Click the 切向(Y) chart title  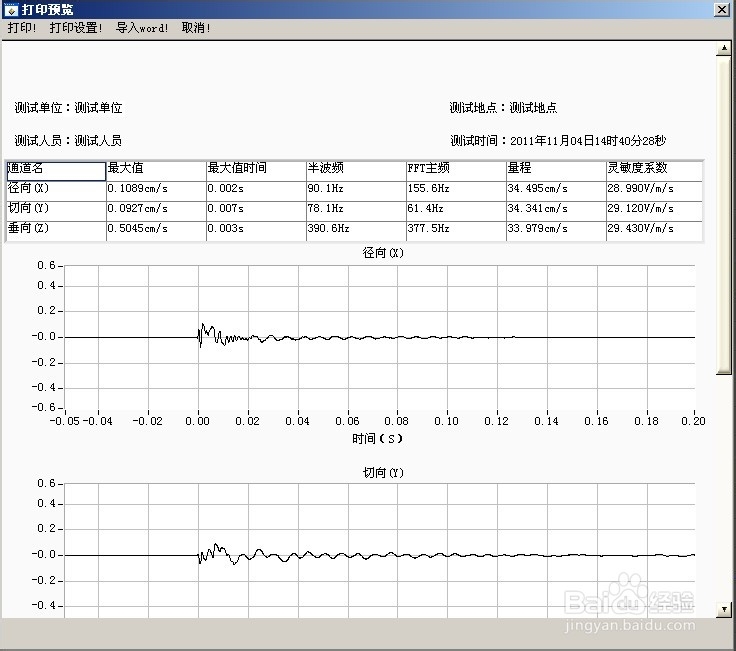[383, 473]
